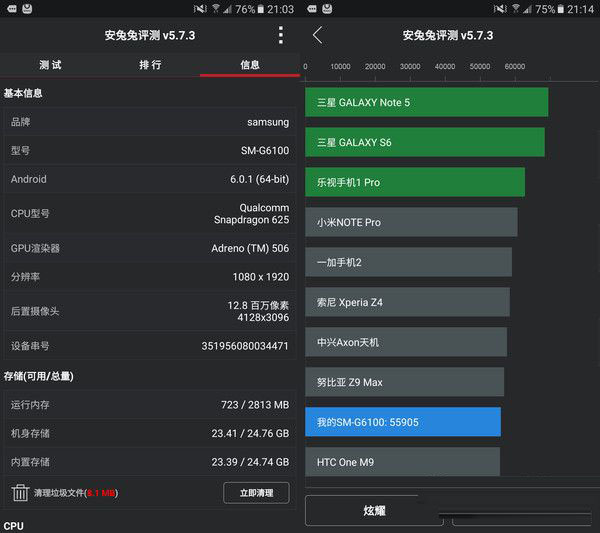Viewport: 600px width, 533px height.
Task: Select the 信息 tab
Action: pyautogui.click(x=250, y=65)
